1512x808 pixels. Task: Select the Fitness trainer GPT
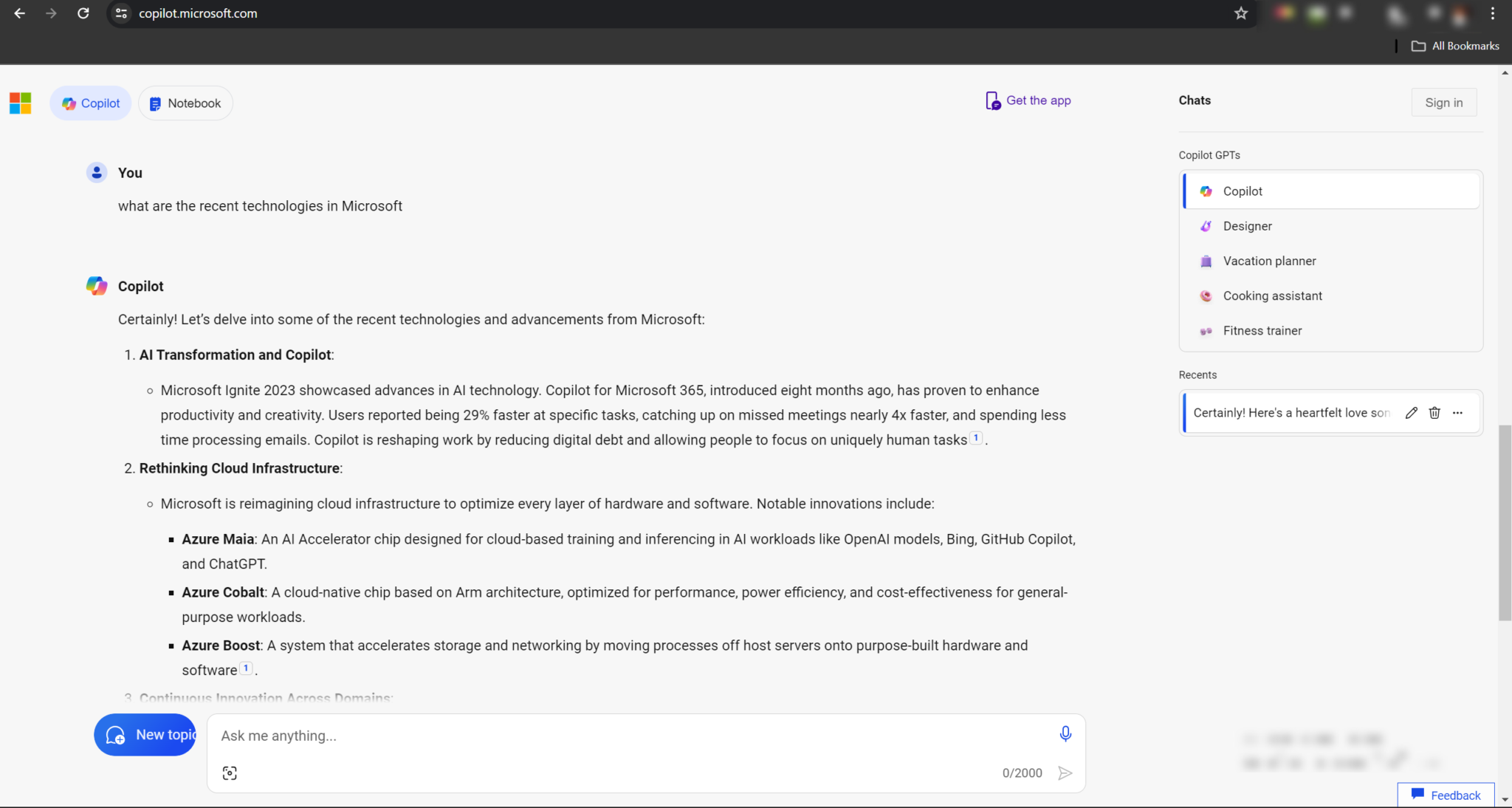pos(1262,330)
